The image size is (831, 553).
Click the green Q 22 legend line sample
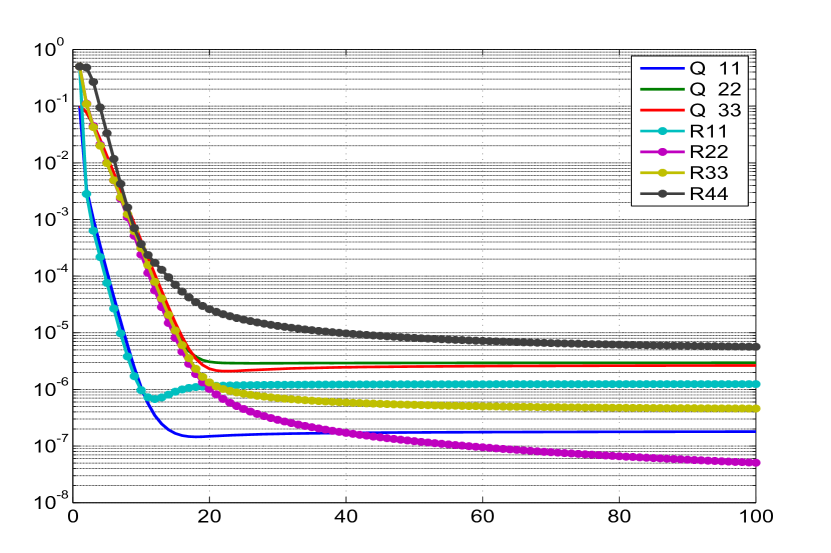(x=662, y=89)
